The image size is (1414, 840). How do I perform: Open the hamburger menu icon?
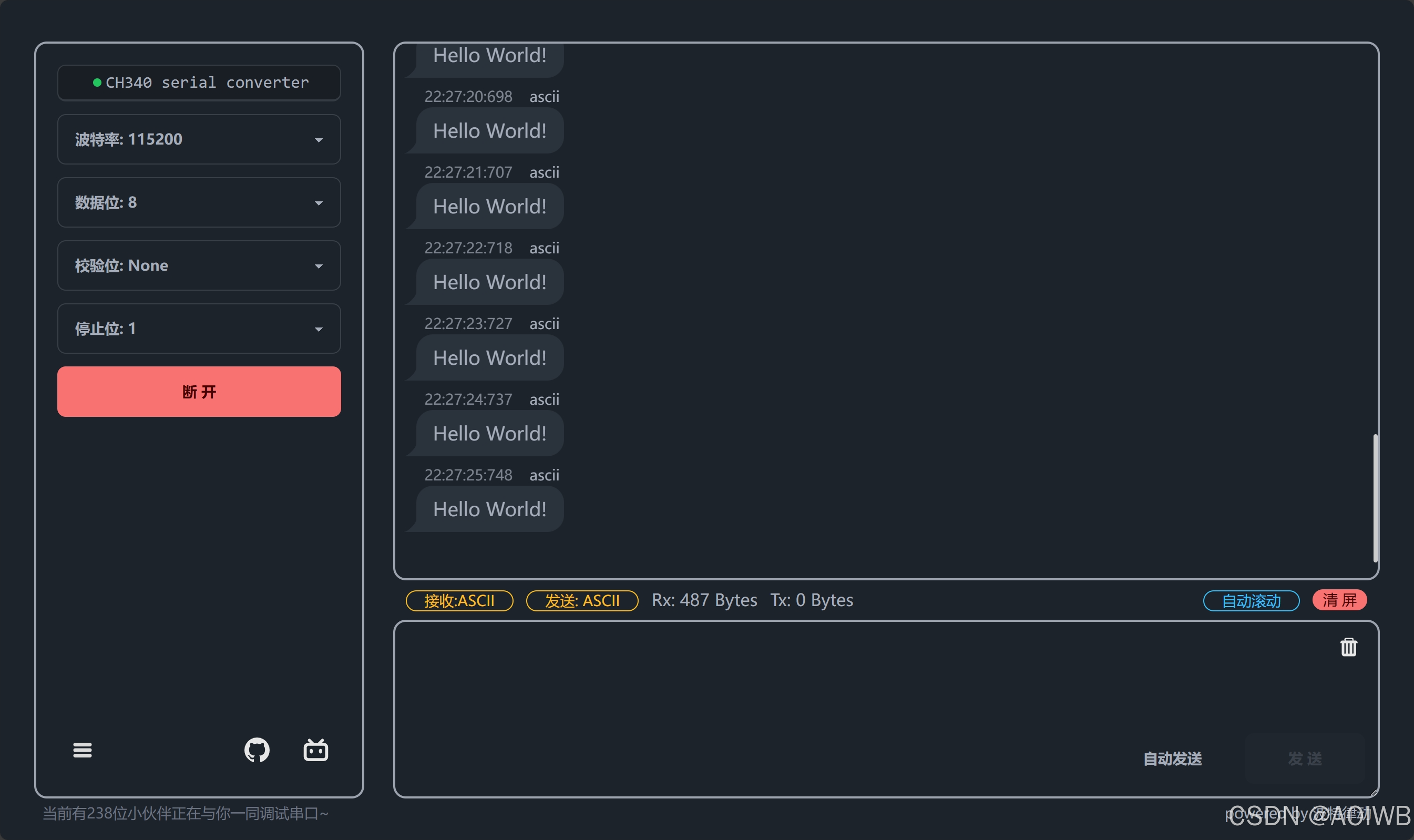tap(82, 750)
